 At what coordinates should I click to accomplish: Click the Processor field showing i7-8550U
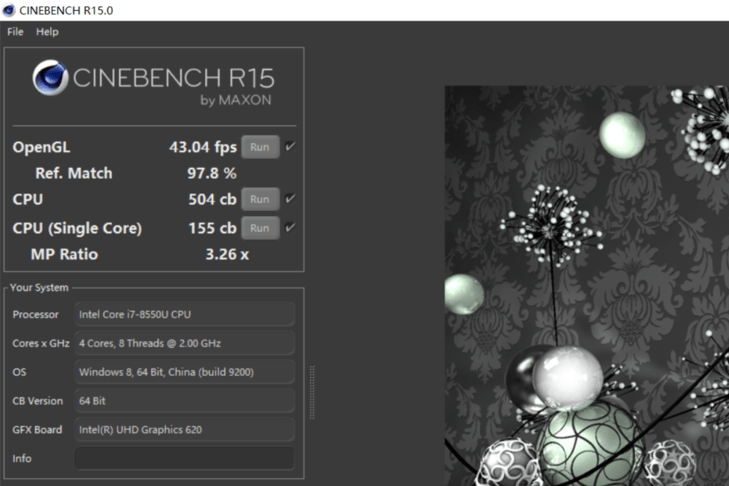tap(185, 314)
